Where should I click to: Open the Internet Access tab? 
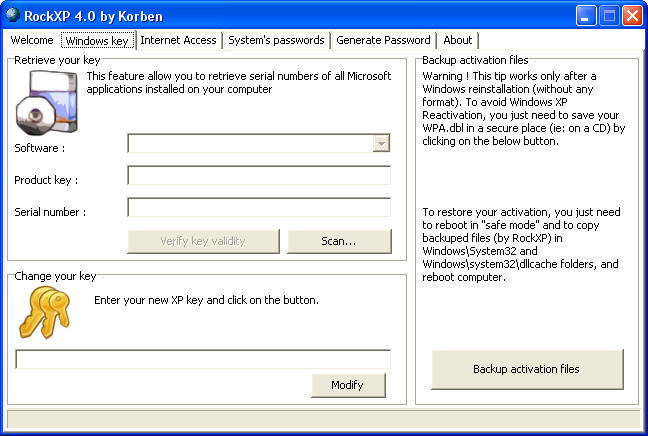click(x=179, y=41)
